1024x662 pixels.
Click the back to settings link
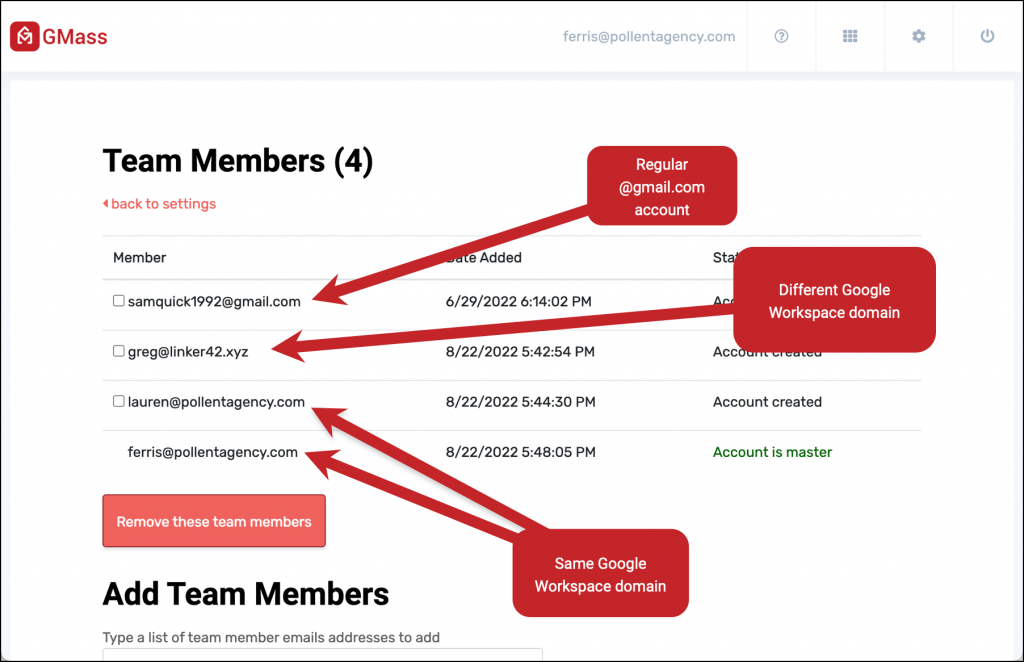(x=160, y=204)
